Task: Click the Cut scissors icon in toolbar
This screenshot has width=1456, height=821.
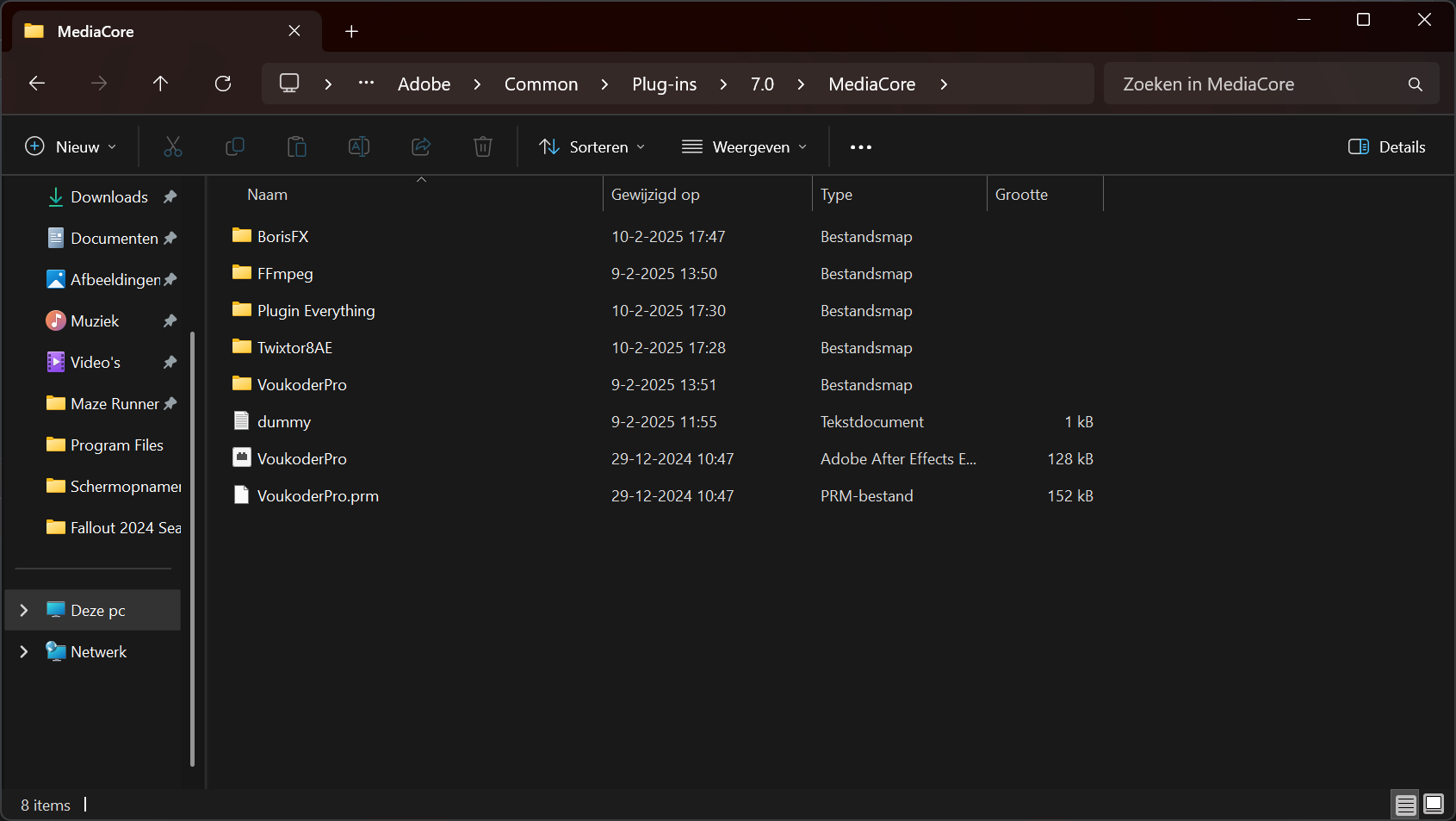Action: [x=173, y=147]
